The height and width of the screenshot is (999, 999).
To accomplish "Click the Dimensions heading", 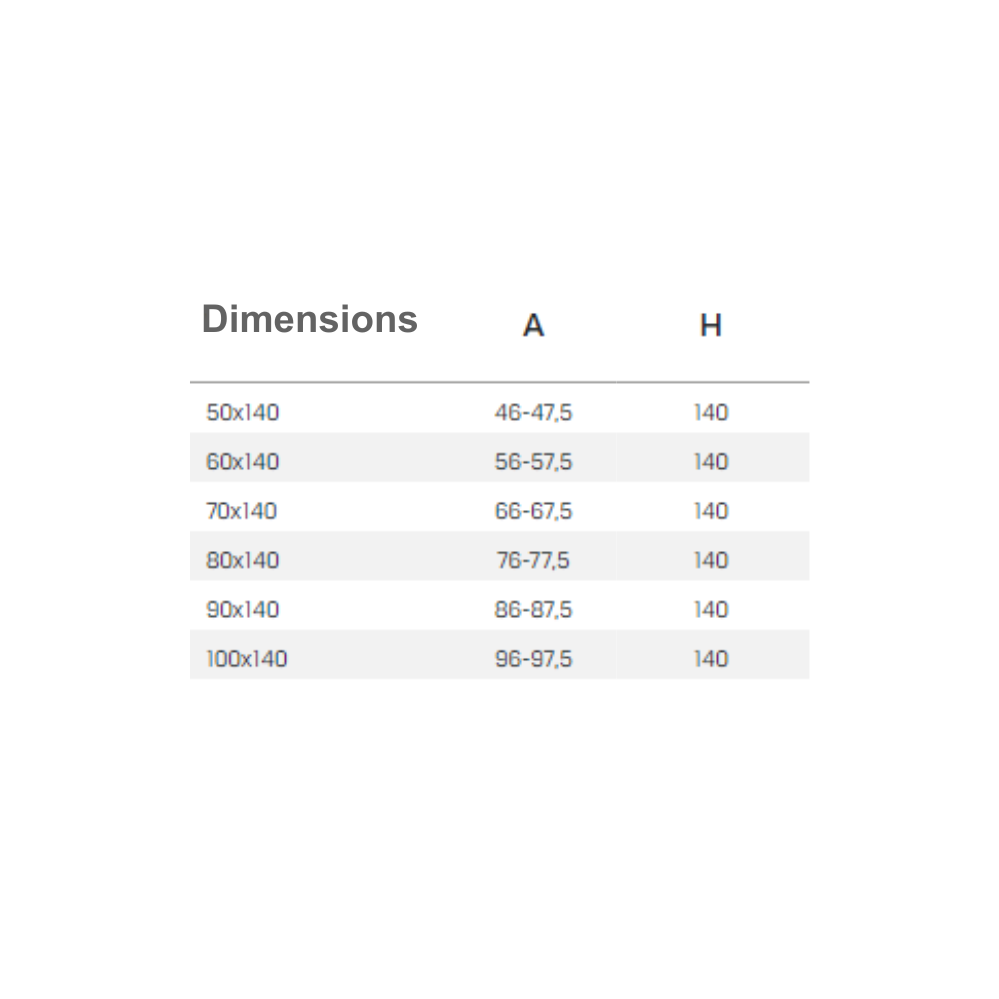I will [310, 319].
